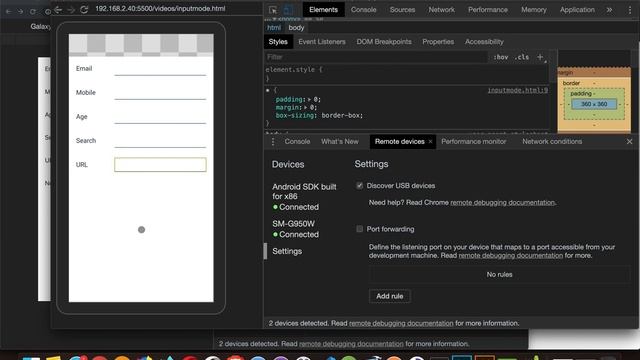This screenshot has height=360, width=640.
Task: Show more DevTools tabs via double chevron
Action: click(x=609, y=10)
